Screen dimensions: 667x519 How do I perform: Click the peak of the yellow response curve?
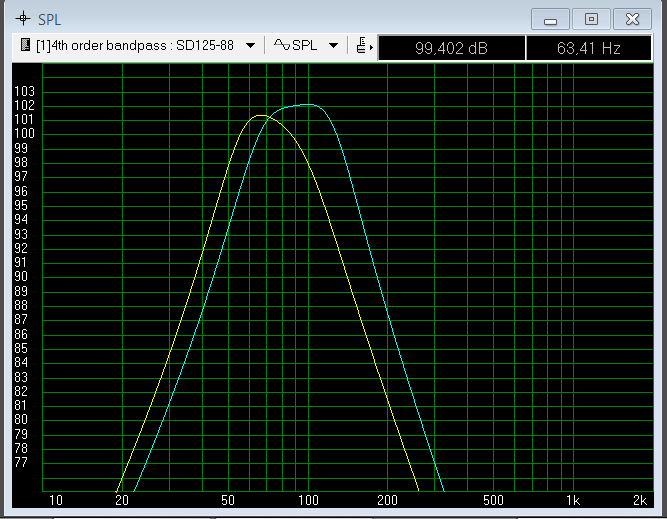coord(262,115)
